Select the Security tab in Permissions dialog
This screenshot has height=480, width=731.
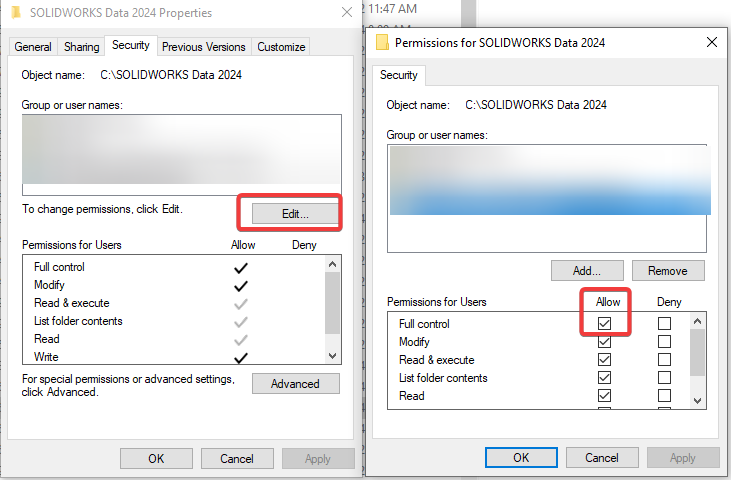click(399, 75)
